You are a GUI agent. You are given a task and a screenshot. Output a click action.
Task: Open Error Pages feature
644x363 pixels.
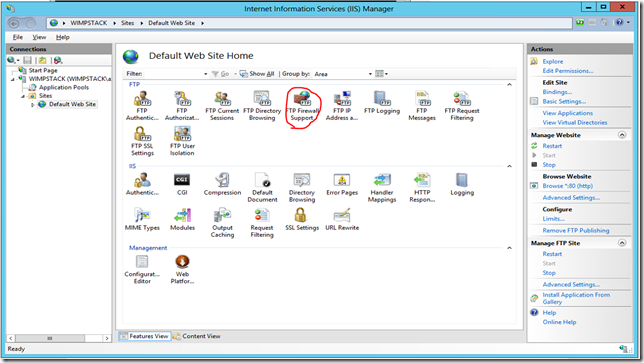pos(342,184)
